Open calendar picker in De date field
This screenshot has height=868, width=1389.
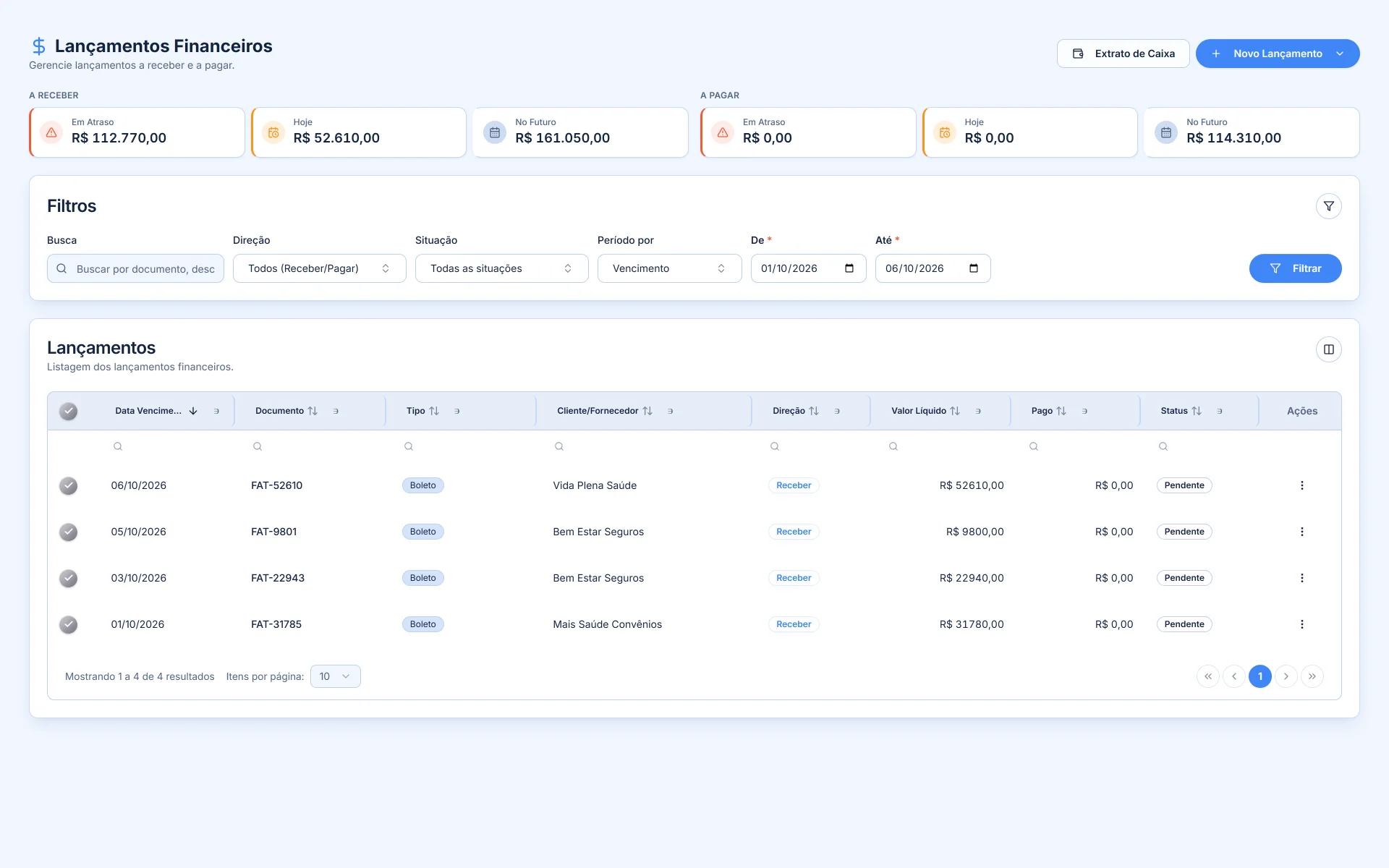coord(849,268)
